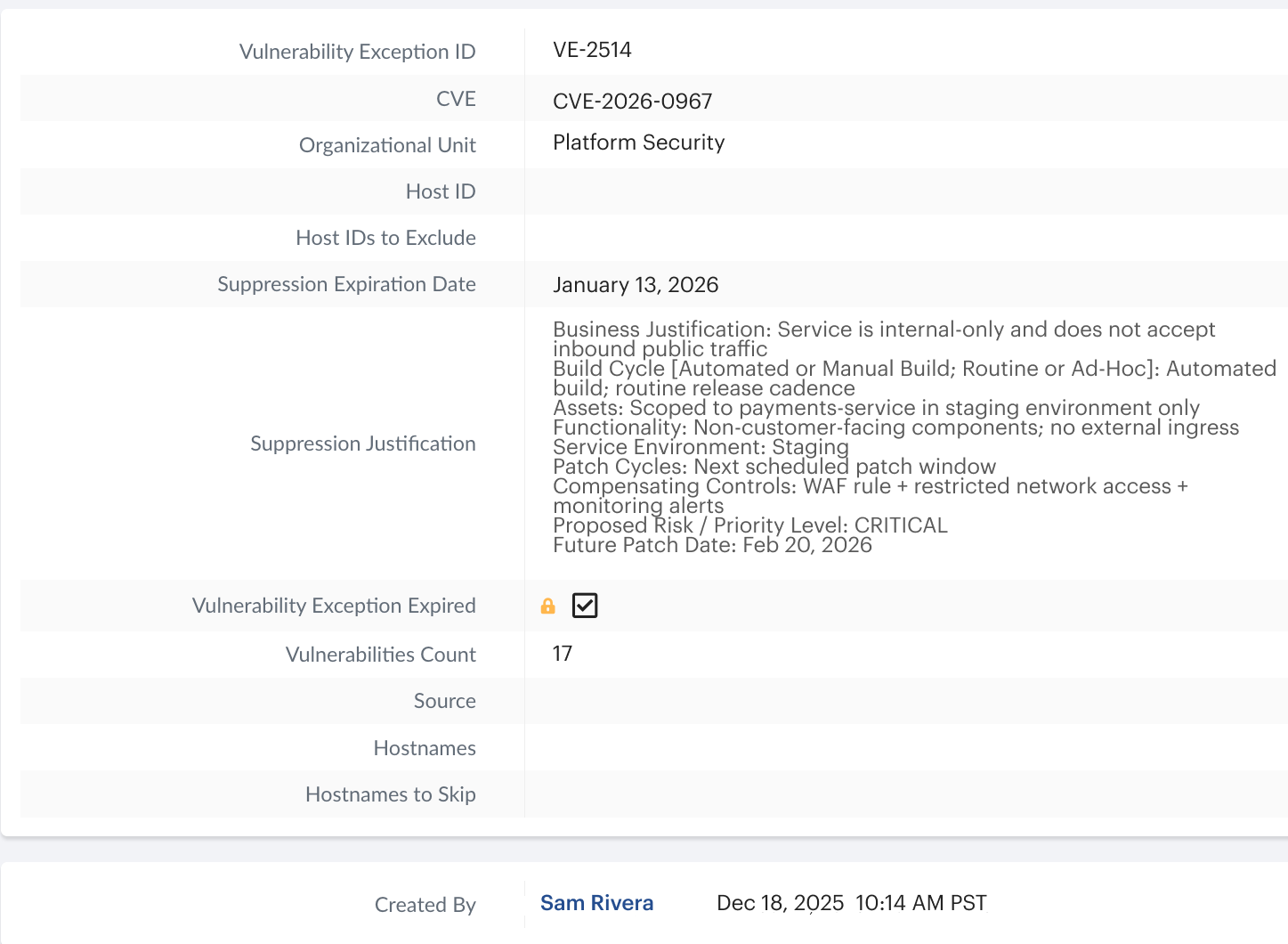Click the Vulnerability Exception ID label
This screenshot has width=1288, height=944.
coord(358,52)
